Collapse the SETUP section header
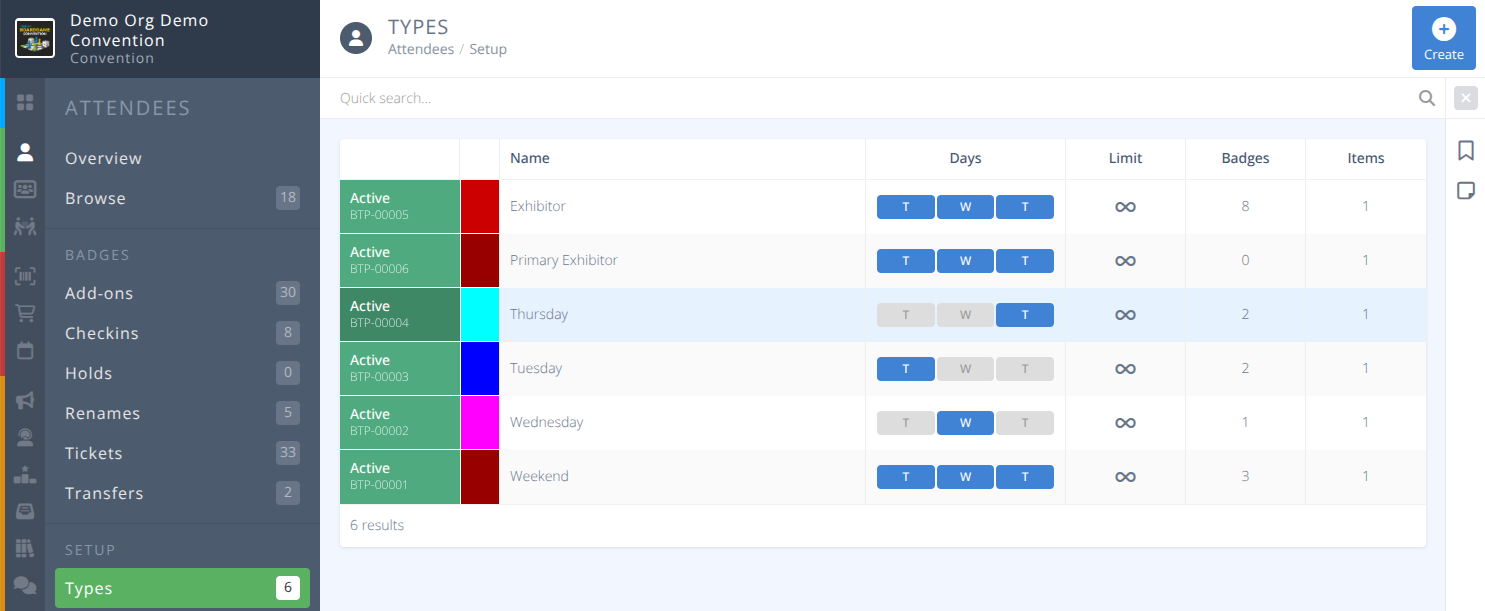The image size is (1485, 611). 91,549
